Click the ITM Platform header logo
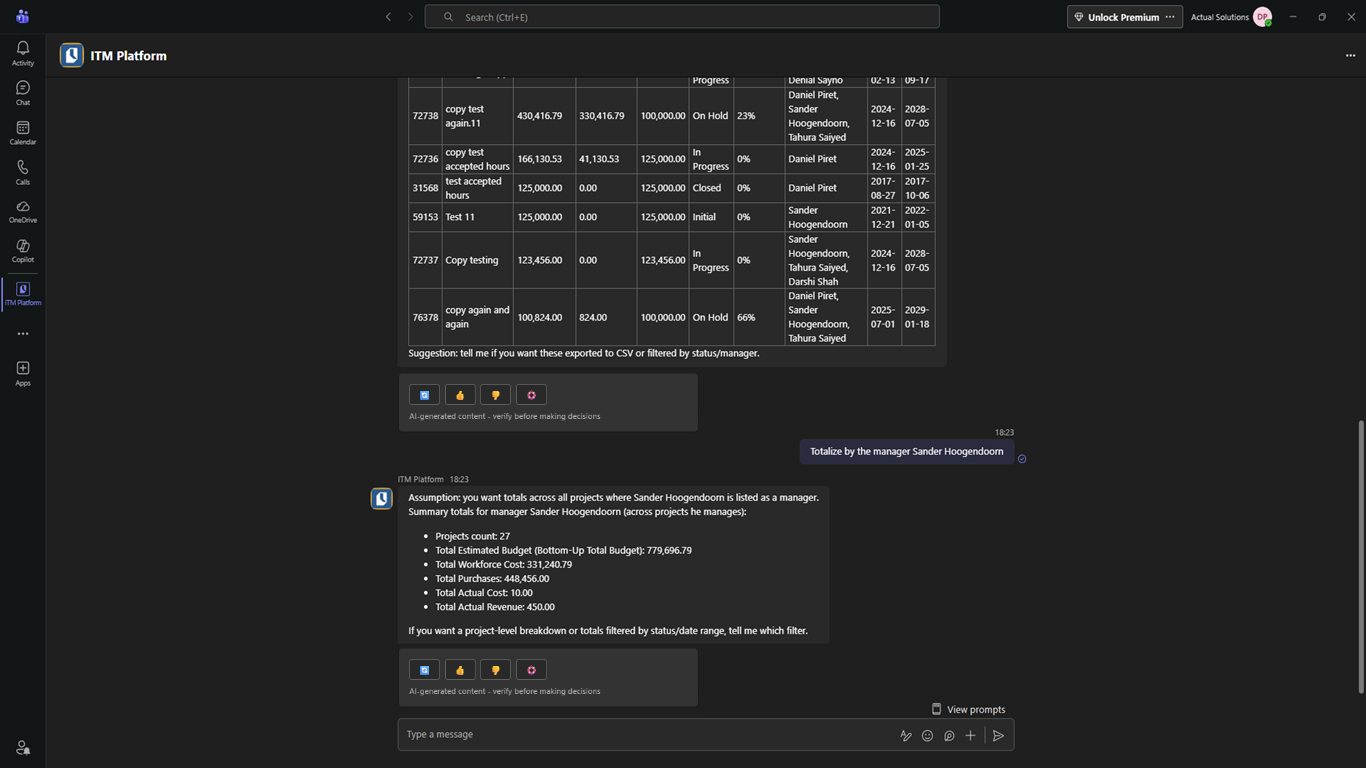Image resolution: width=1366 pixels, height=768 pixels. [71, 56]
